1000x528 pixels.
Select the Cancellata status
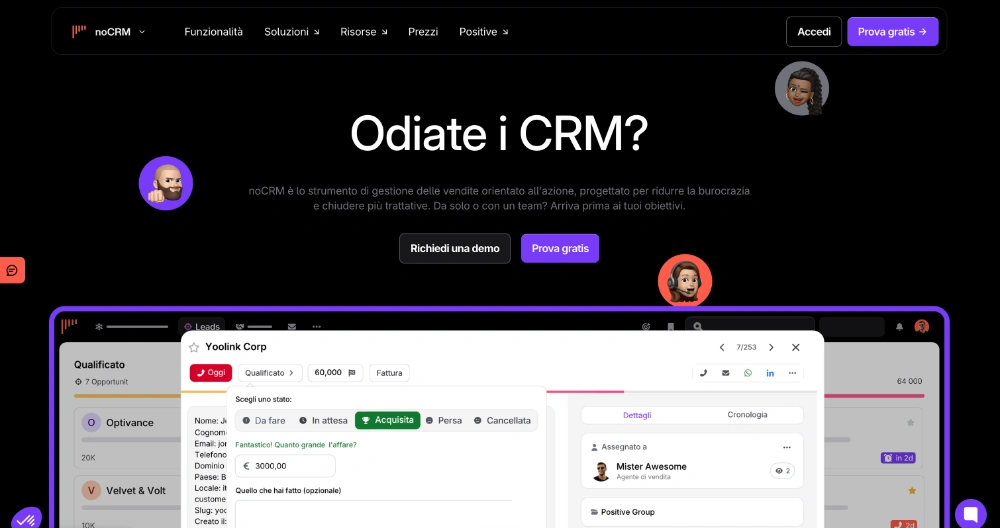pos(502,420)
